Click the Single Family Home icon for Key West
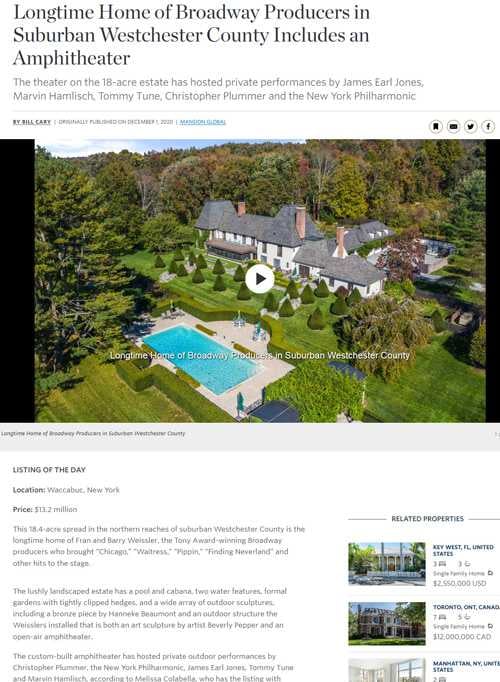Image resolution: width=500 pixels, height=682 pixels. pos(490,573)
